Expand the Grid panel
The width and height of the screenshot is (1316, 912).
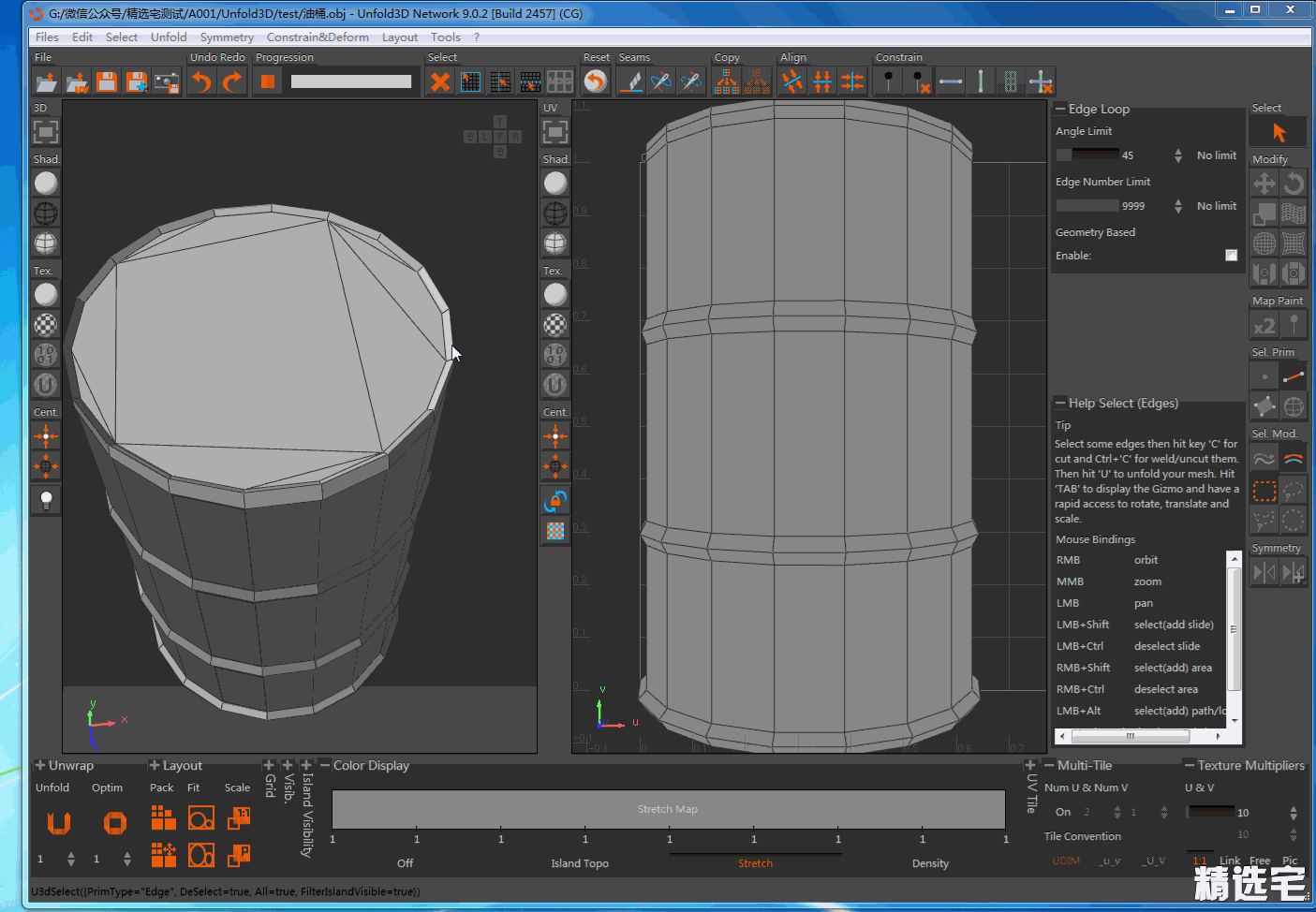(x=269, y=765)
